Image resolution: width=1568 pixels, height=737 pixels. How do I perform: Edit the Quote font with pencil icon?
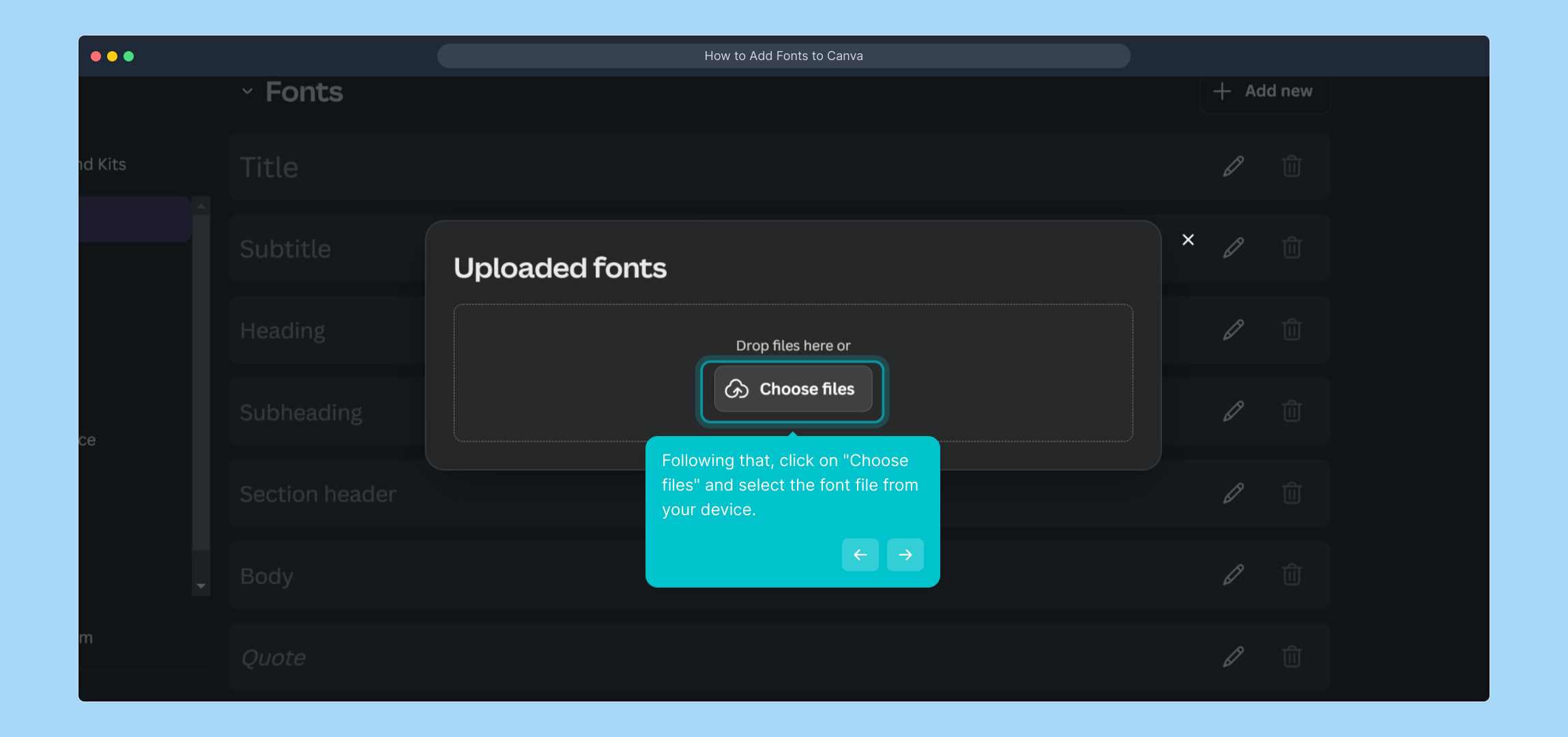click(1232, 656)
